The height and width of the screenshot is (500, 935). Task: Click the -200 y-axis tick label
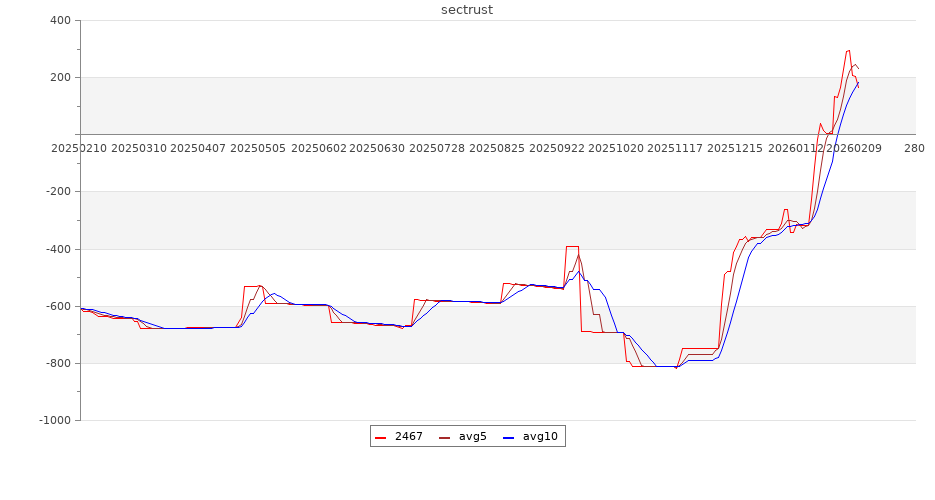tap(57, 191)
